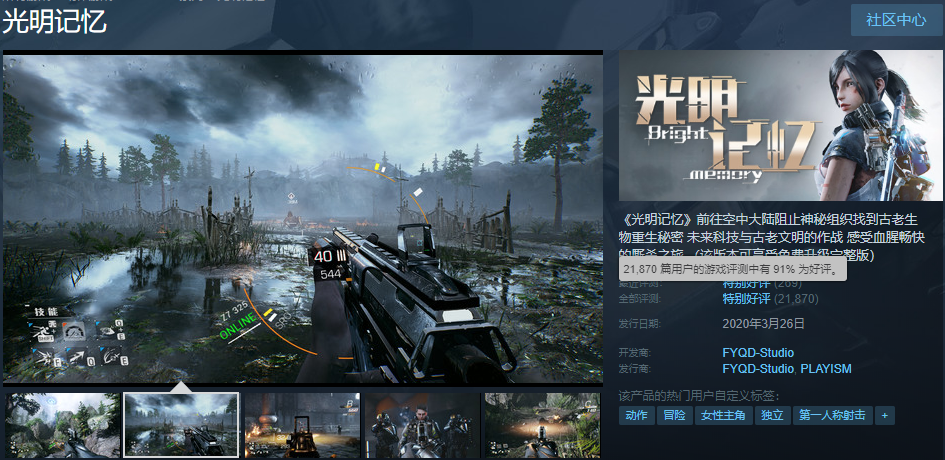Click the game description paragraph text
Screen dimensions: 945x460
coord(772,237)
